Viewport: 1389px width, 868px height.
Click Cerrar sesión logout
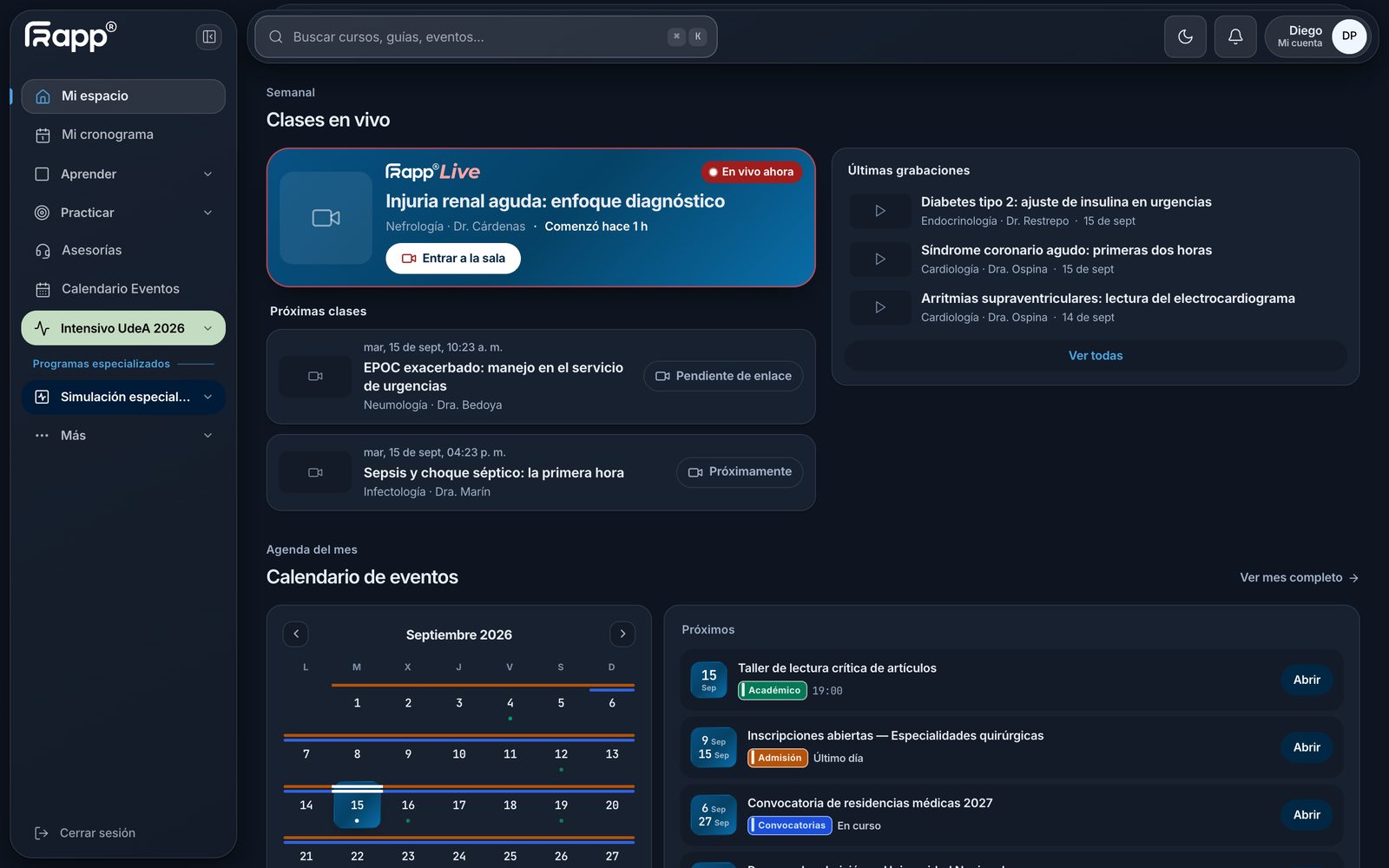click(85, 833)
